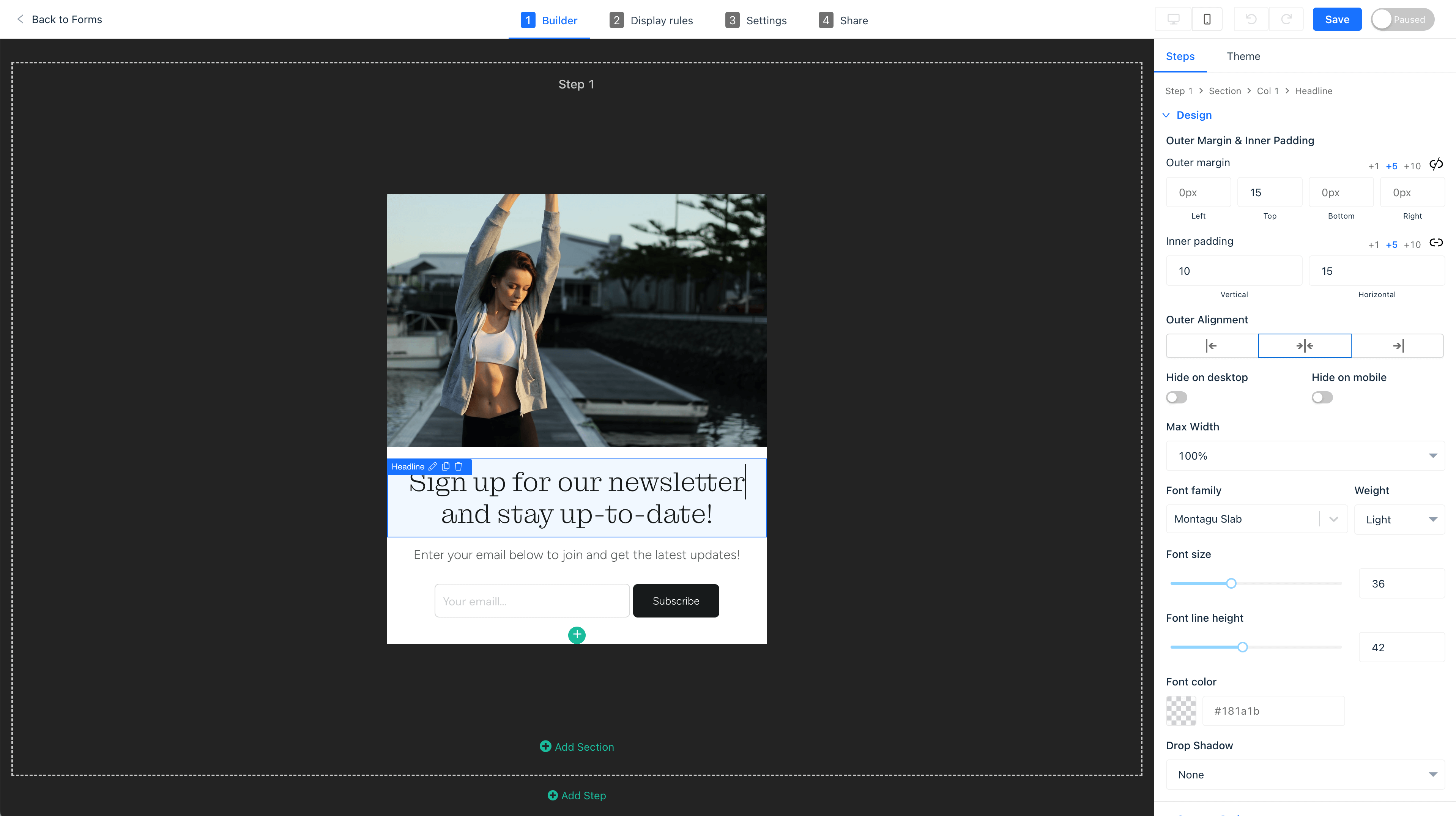The width and height of the screenshot is (1456, 816).
Task: Enable Hide on mobile for the headline
Action: pos(1322,397)
